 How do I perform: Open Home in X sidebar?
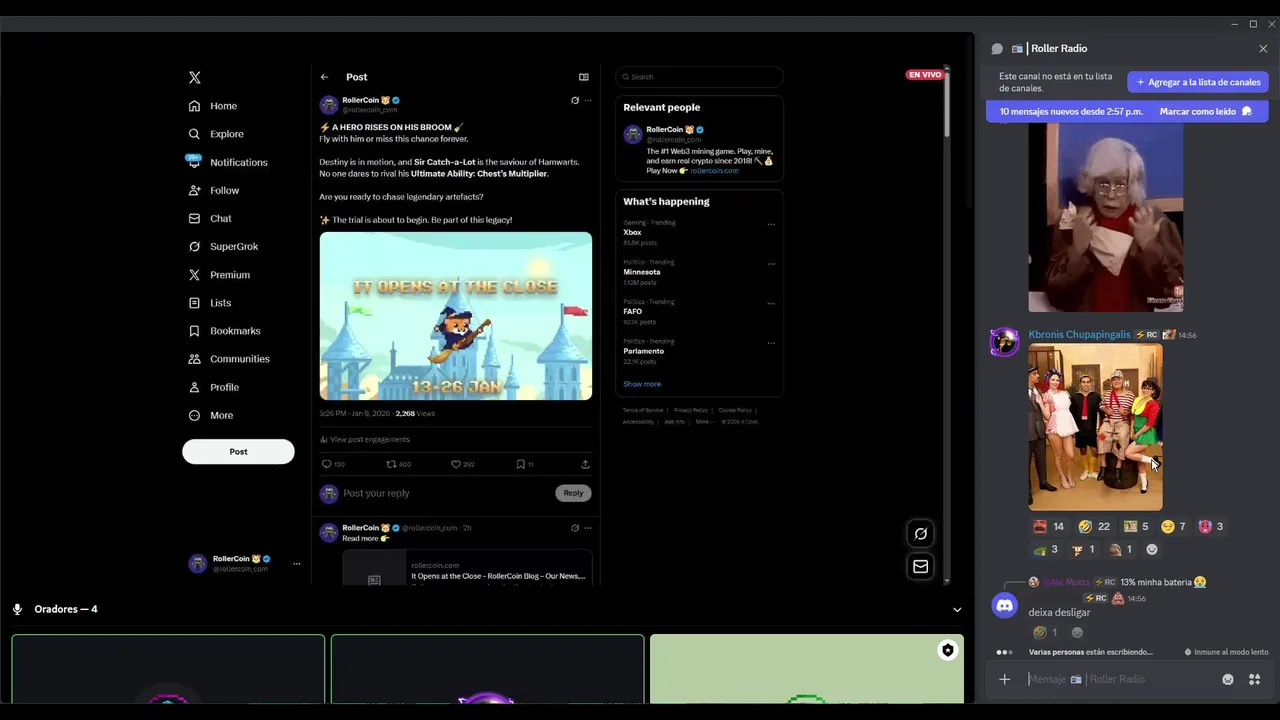[x=213, y=106]
